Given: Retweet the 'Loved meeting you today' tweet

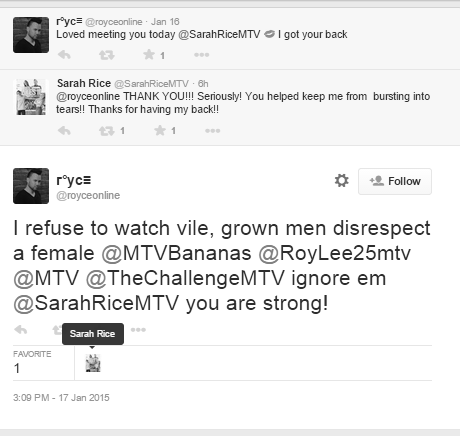Looking at the screenshot, I should tap(107, 55).
